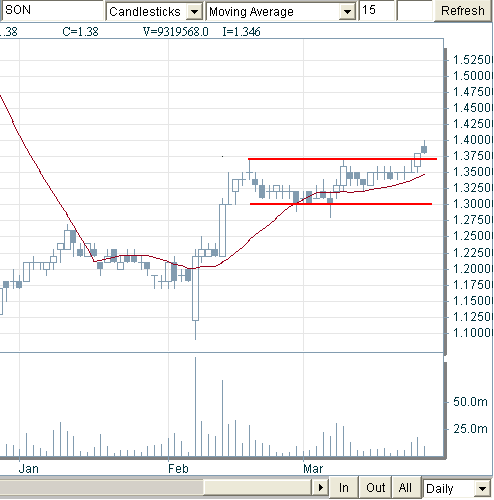
Task: Click the 1.2000 price axis label
Action: 473,268
